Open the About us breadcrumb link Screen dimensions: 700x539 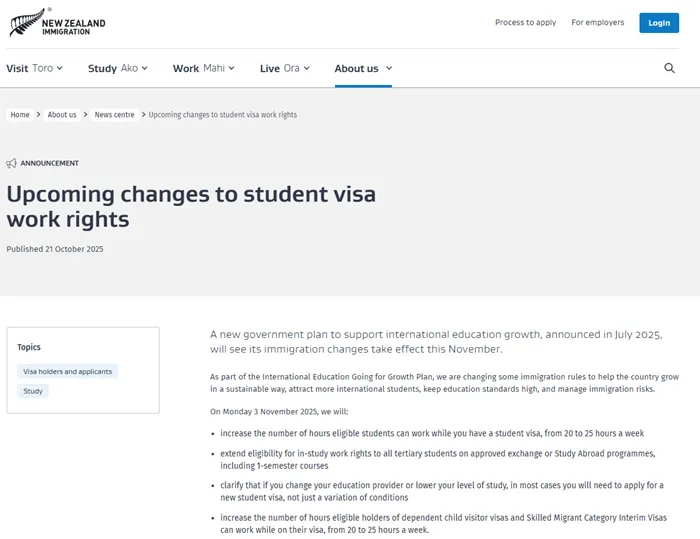[x=62, y=115]
